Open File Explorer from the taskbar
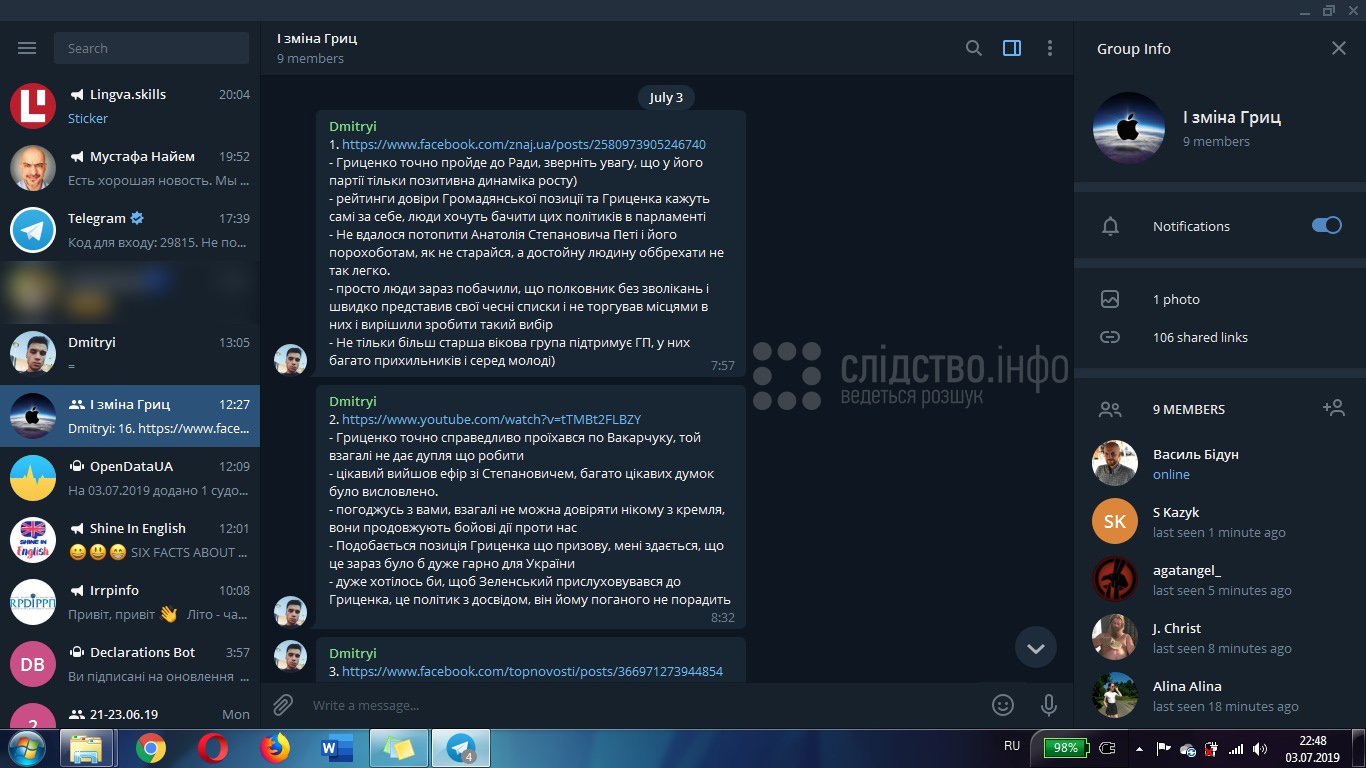This screenshot has width=1366, height=768. tap(86, 748)
